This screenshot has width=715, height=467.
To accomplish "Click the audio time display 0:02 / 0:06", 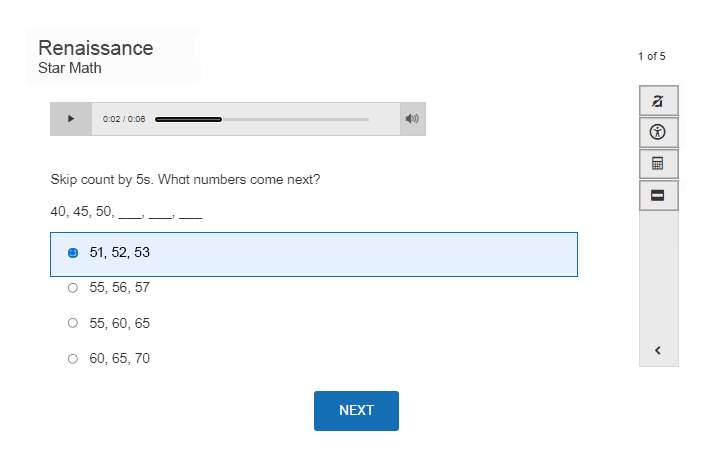I will tap(124, 119).
